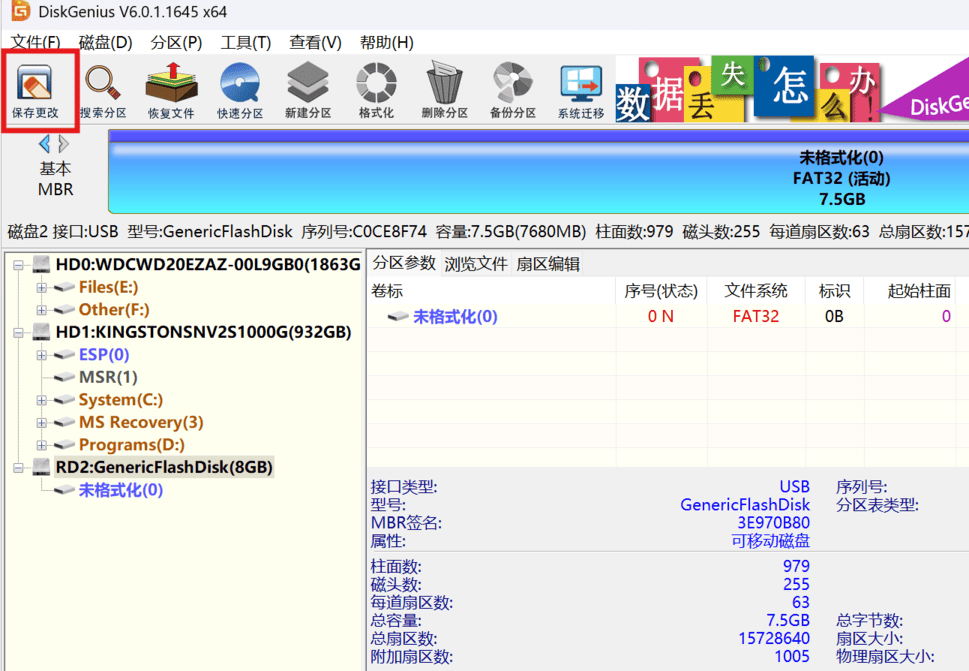Click the RD2 flash disk icon

point(41,466)
